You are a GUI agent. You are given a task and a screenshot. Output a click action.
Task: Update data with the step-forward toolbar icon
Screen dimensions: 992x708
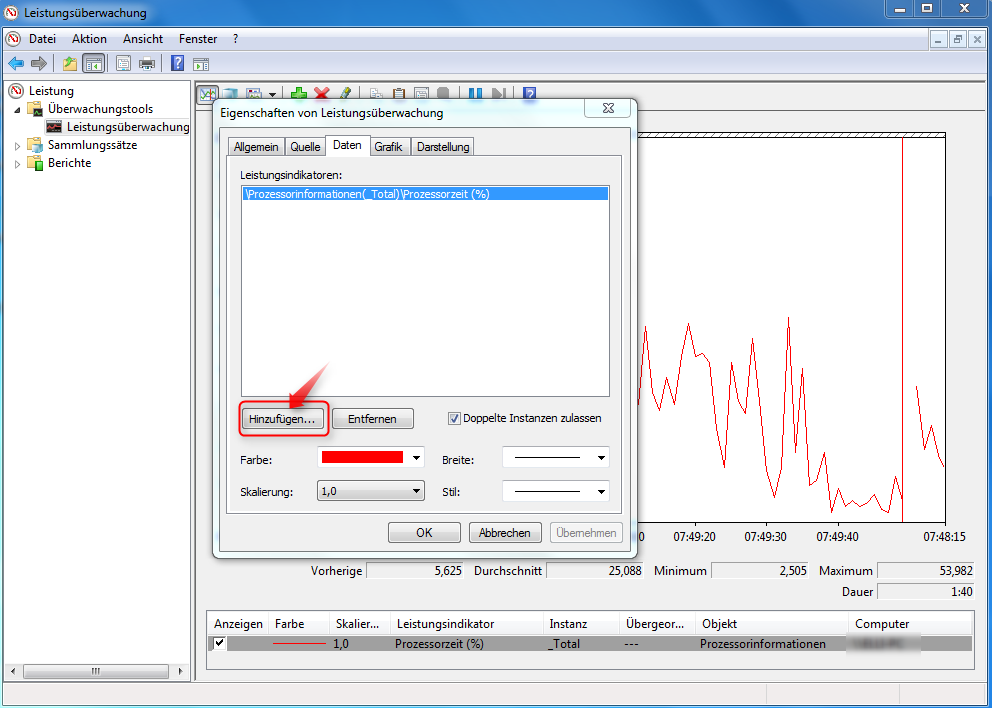point(498,93)
